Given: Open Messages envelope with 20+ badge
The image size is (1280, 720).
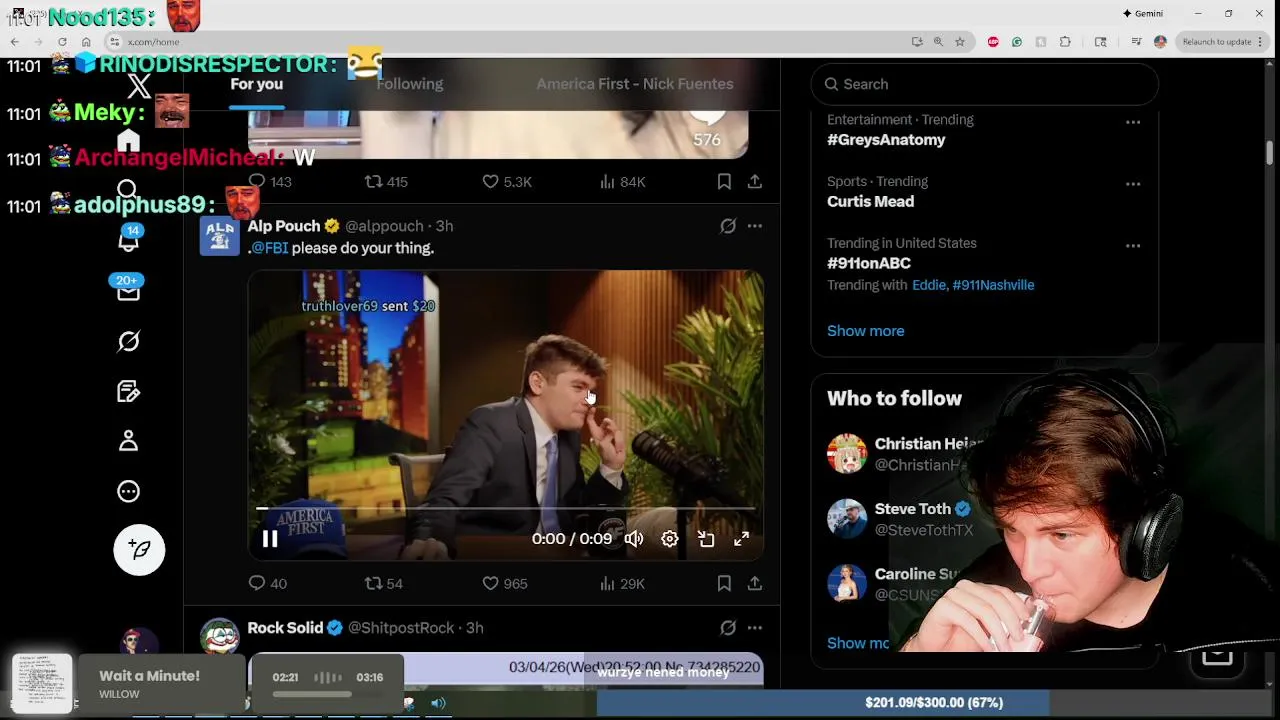Looking at the screenshot, I should click(128, 289).
